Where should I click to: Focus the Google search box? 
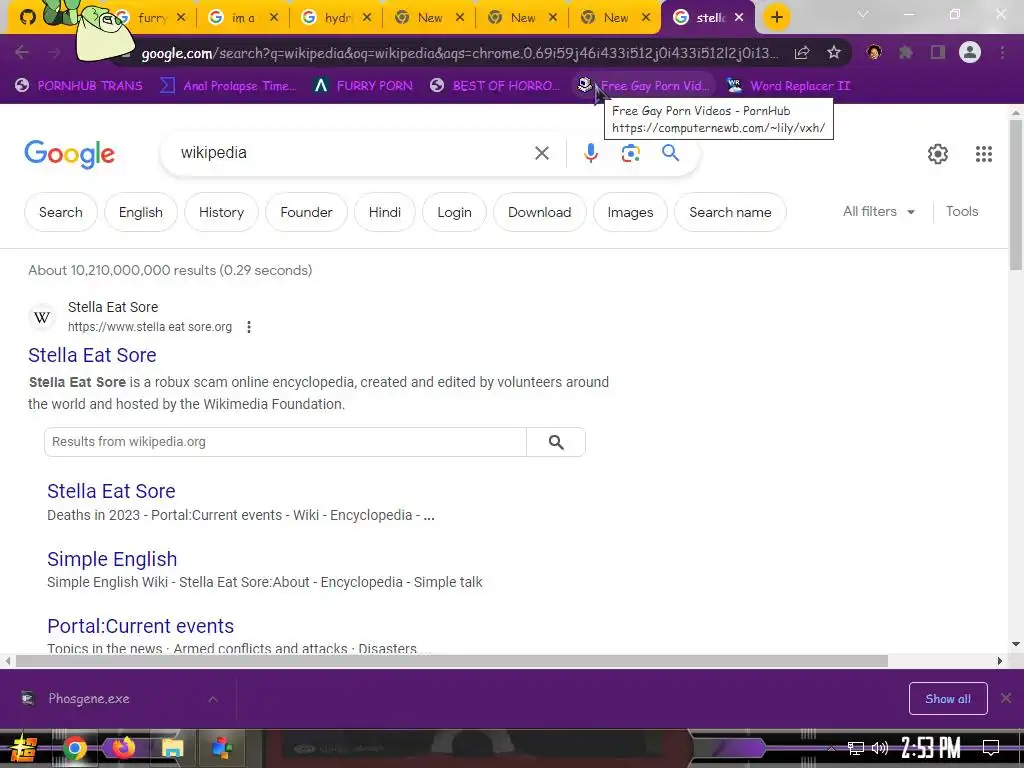(353, 153)
